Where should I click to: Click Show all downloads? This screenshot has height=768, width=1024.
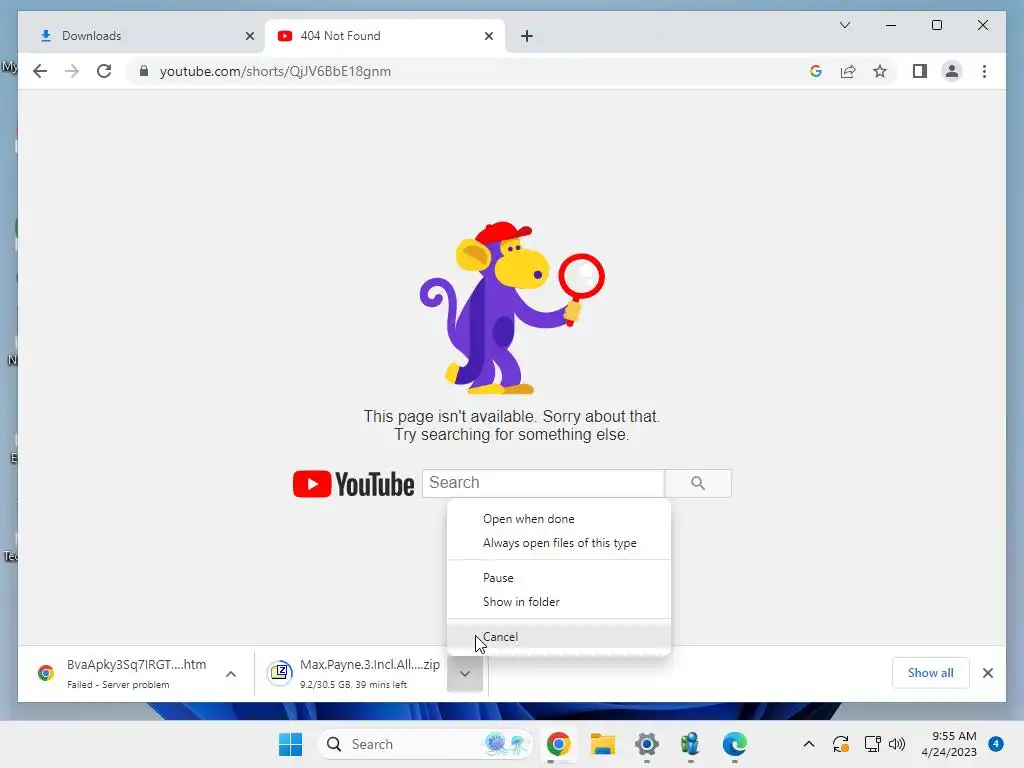[x=930, y=673]
